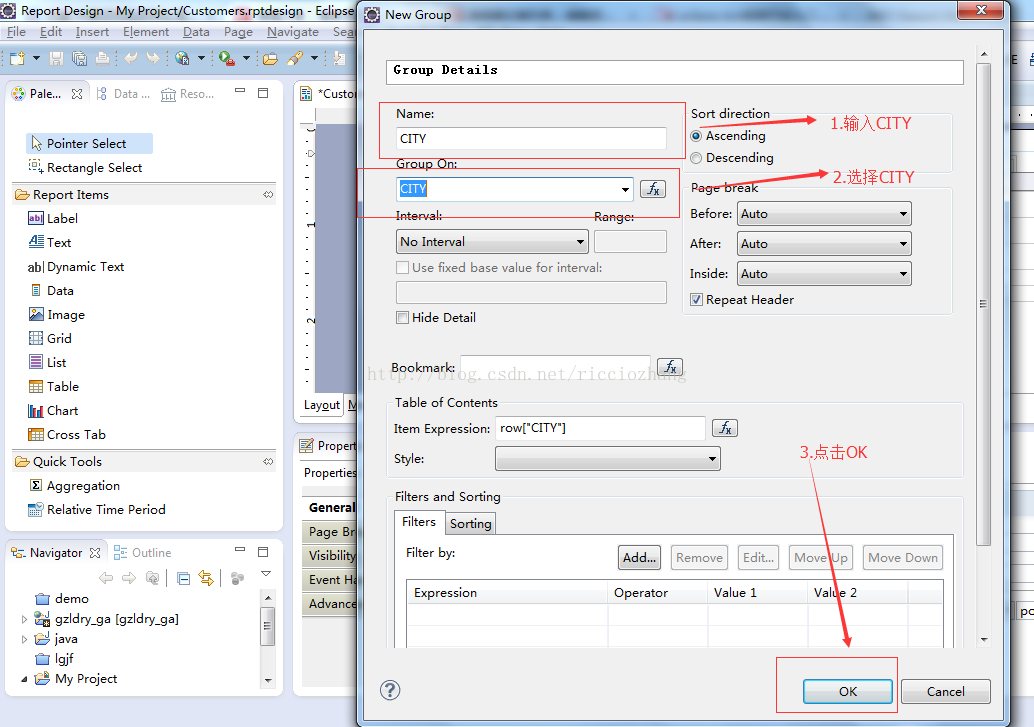Switch to the Outline tab
Screen dimensions: 1034x727
pyautogui.click(x=142, y=553)
